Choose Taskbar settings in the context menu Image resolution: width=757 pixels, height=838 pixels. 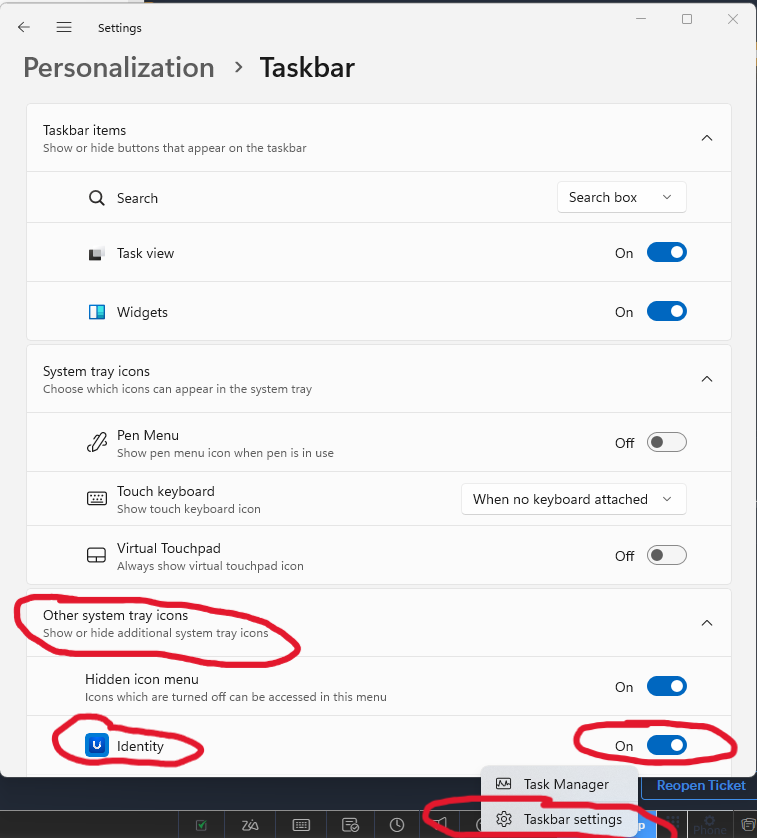coord(572,820)
